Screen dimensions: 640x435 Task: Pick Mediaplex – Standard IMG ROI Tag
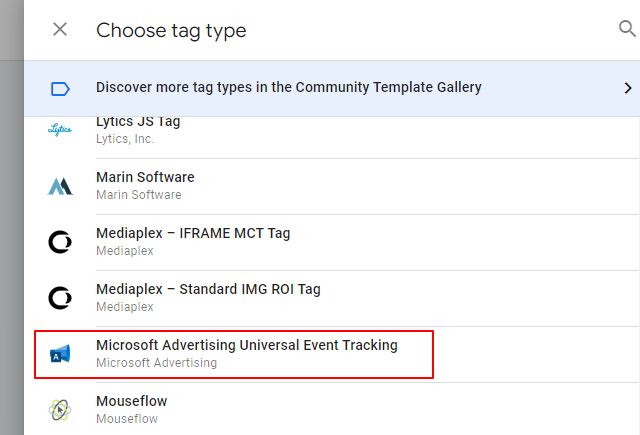[x=208, y=290]
